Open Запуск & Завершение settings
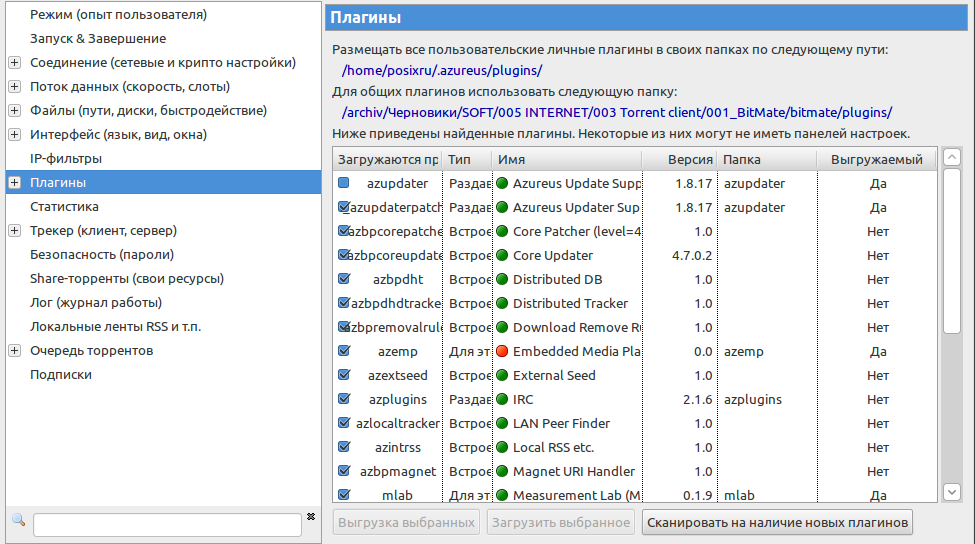This screenshot has width=975, height=544. pos(98,39)
